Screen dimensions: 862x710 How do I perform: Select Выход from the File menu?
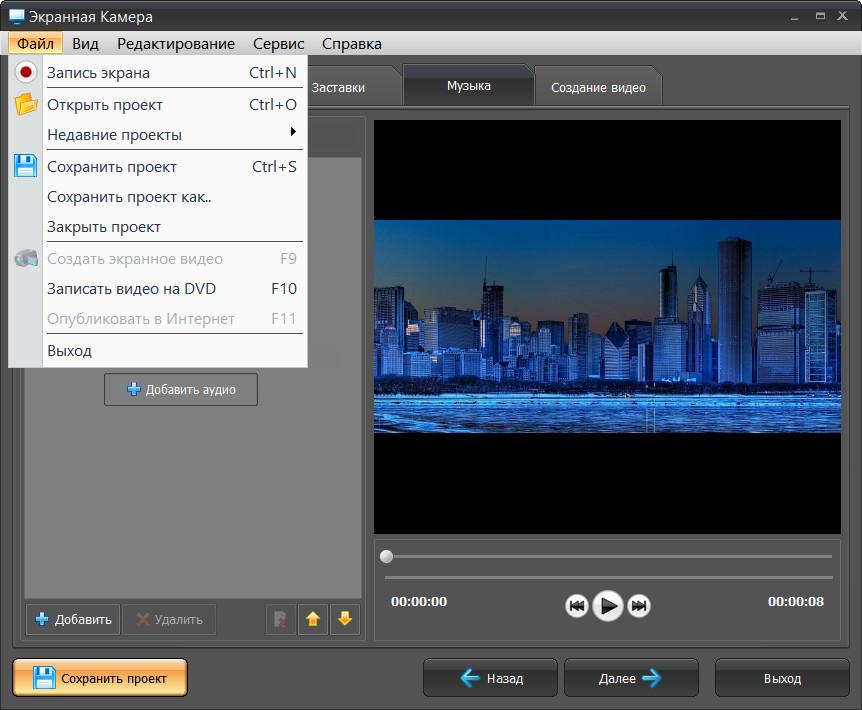(70, 350)
